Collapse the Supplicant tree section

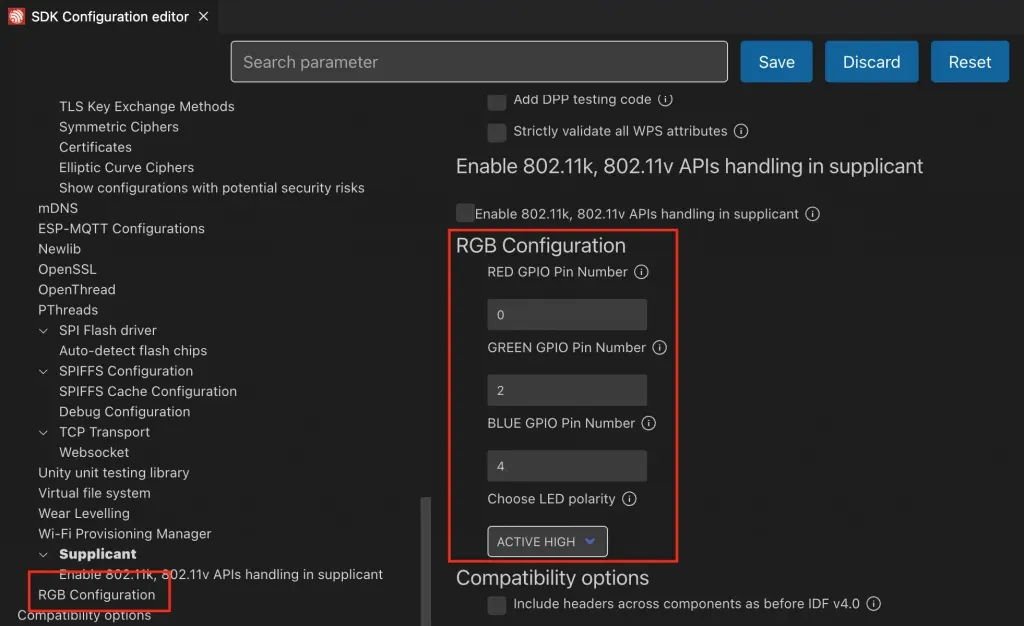43,553
